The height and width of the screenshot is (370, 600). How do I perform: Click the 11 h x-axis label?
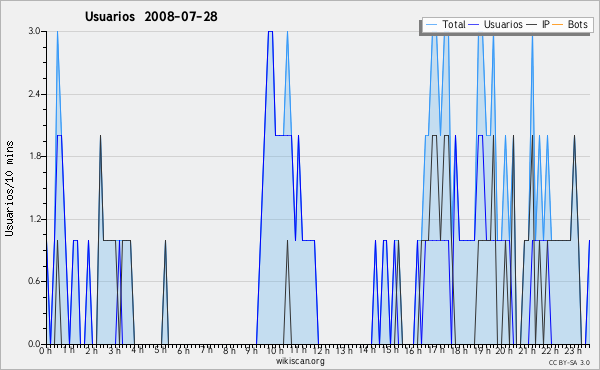[x=298, y=350]
